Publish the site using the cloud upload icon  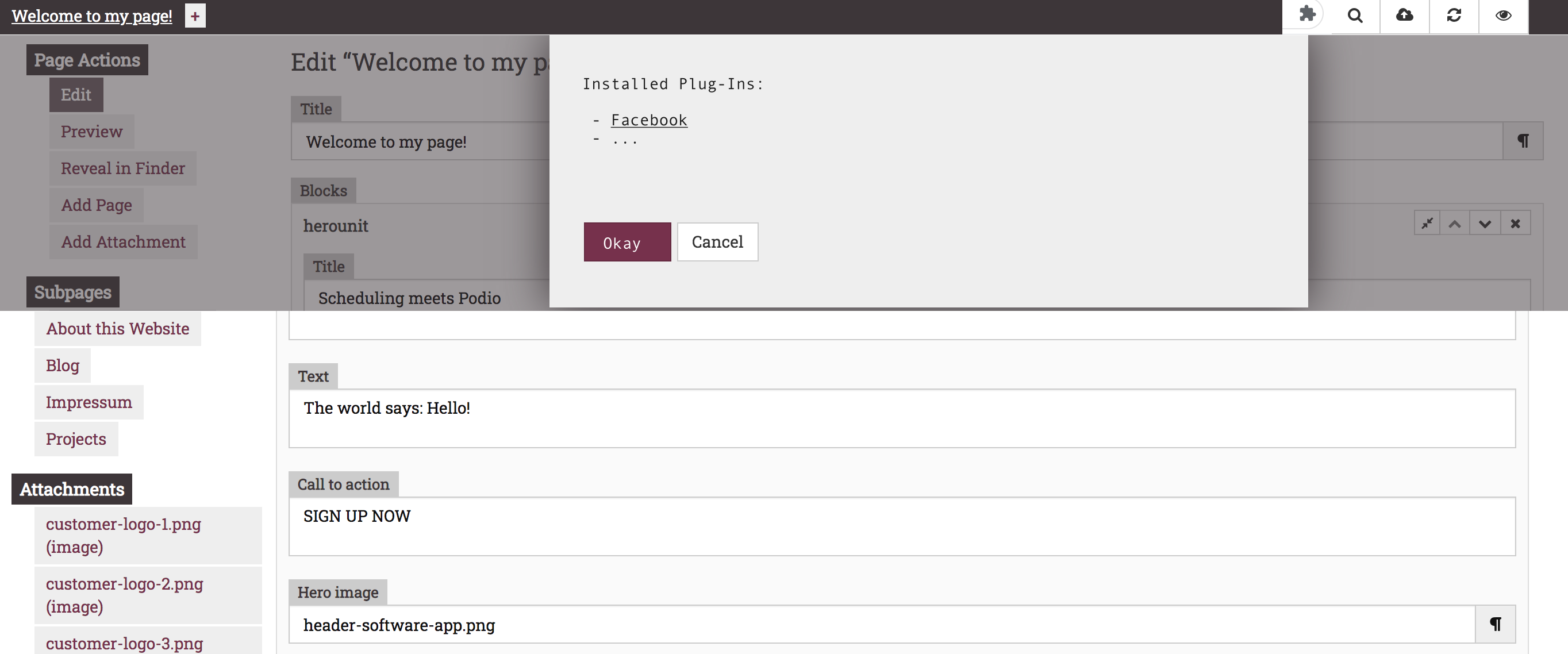(x=1404, y=15)
